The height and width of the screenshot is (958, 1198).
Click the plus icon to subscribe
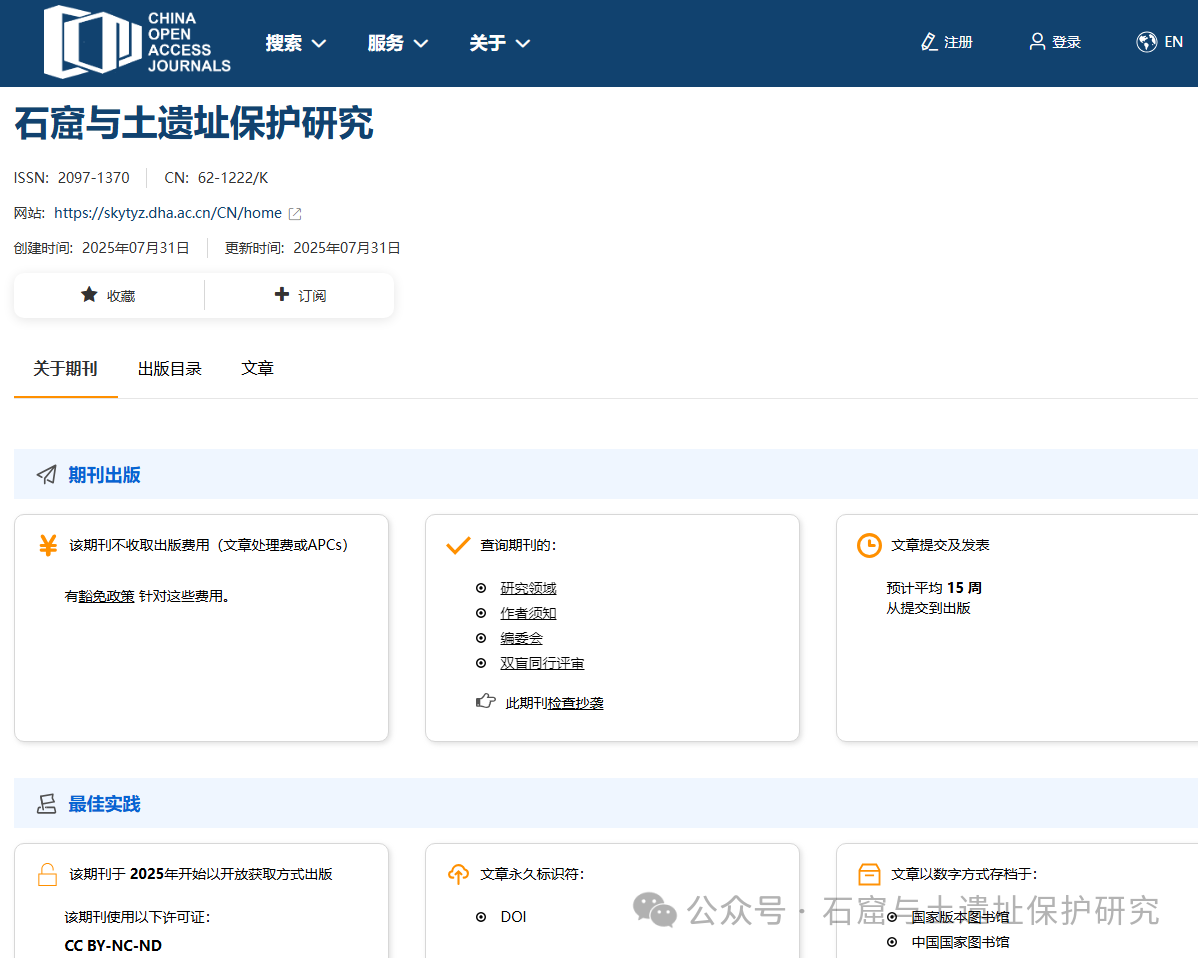point(282,295)
